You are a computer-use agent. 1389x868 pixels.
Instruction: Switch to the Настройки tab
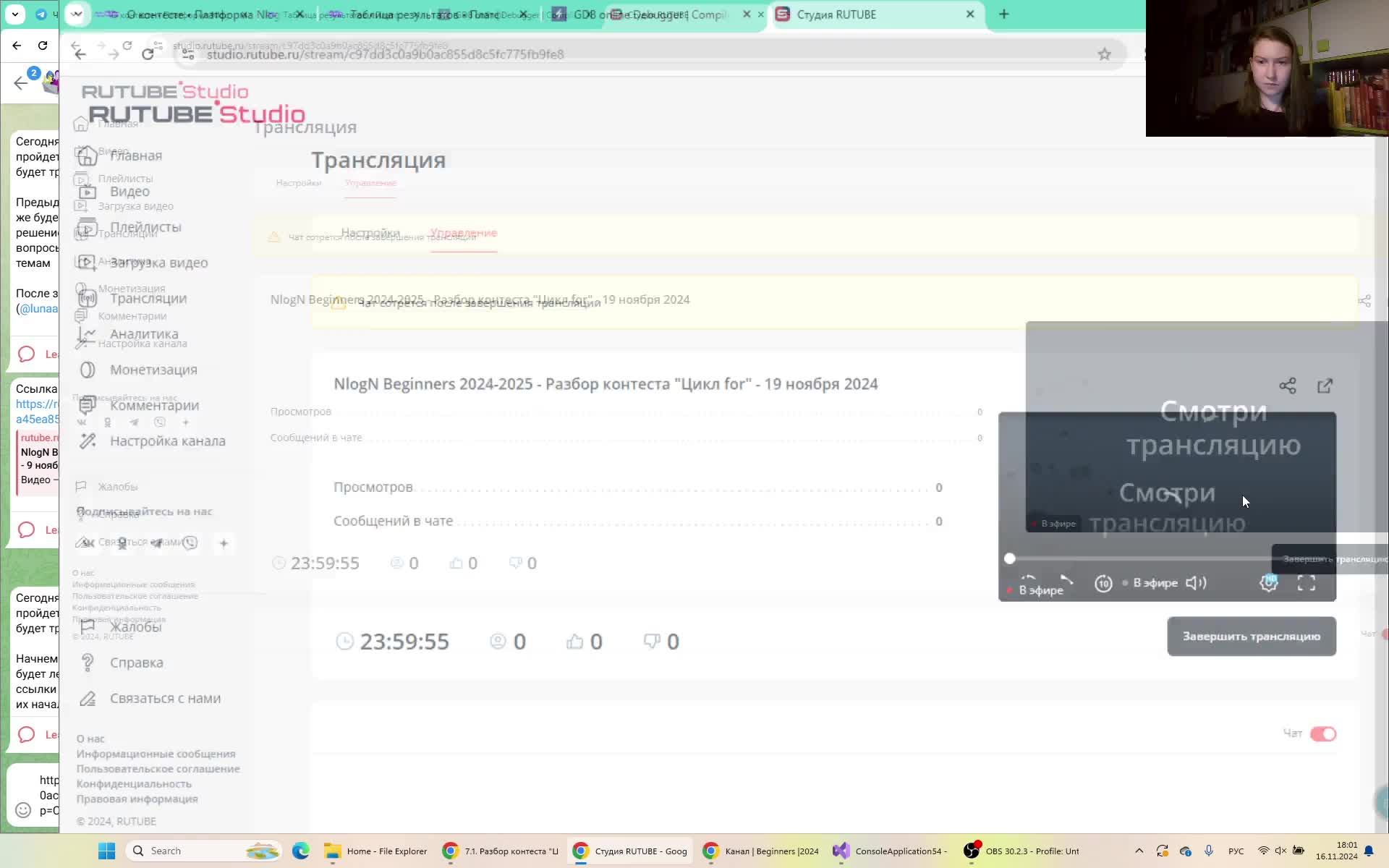click(x=370, y=233)
